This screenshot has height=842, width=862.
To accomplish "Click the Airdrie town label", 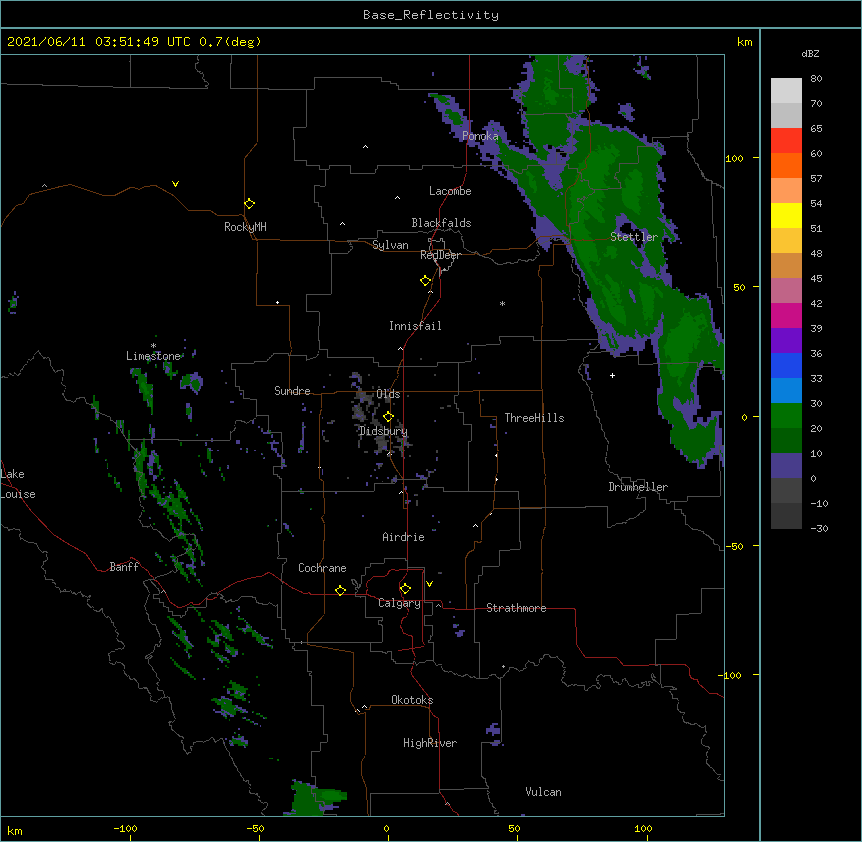I will 403,537.
